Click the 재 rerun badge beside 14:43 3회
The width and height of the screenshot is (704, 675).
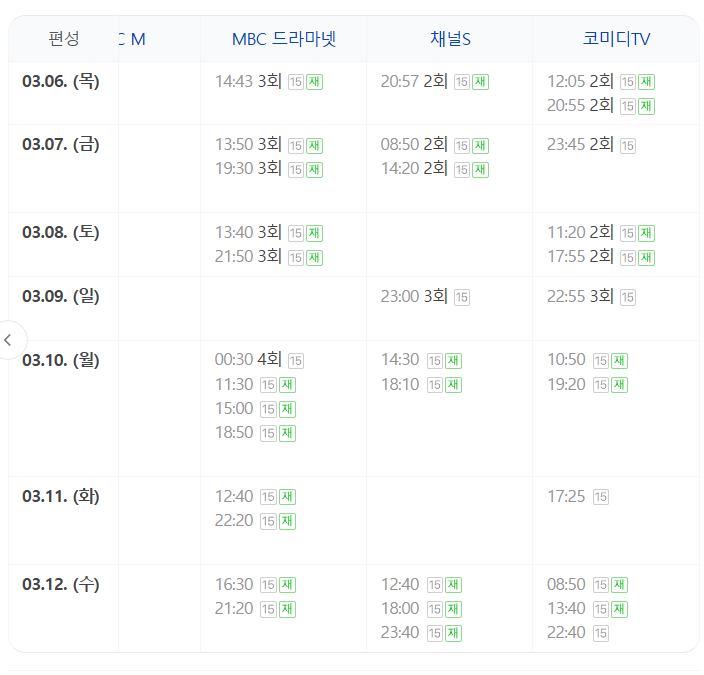click(314, 82)
